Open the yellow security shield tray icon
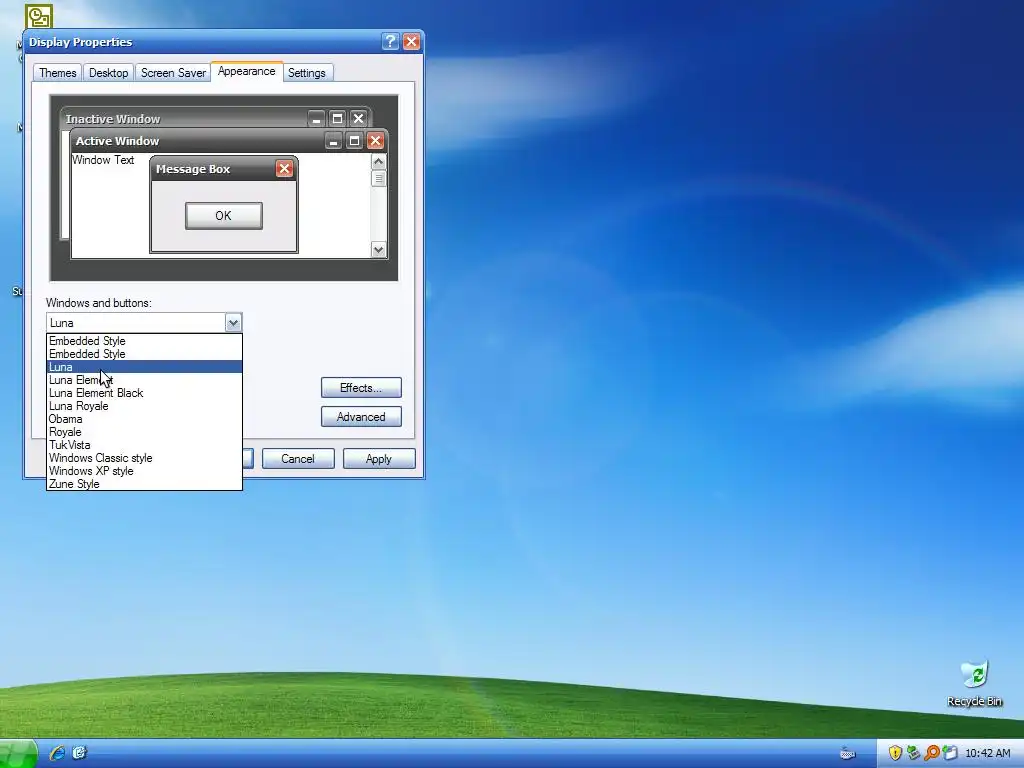1024x768 pixels. tap(895, 753)
